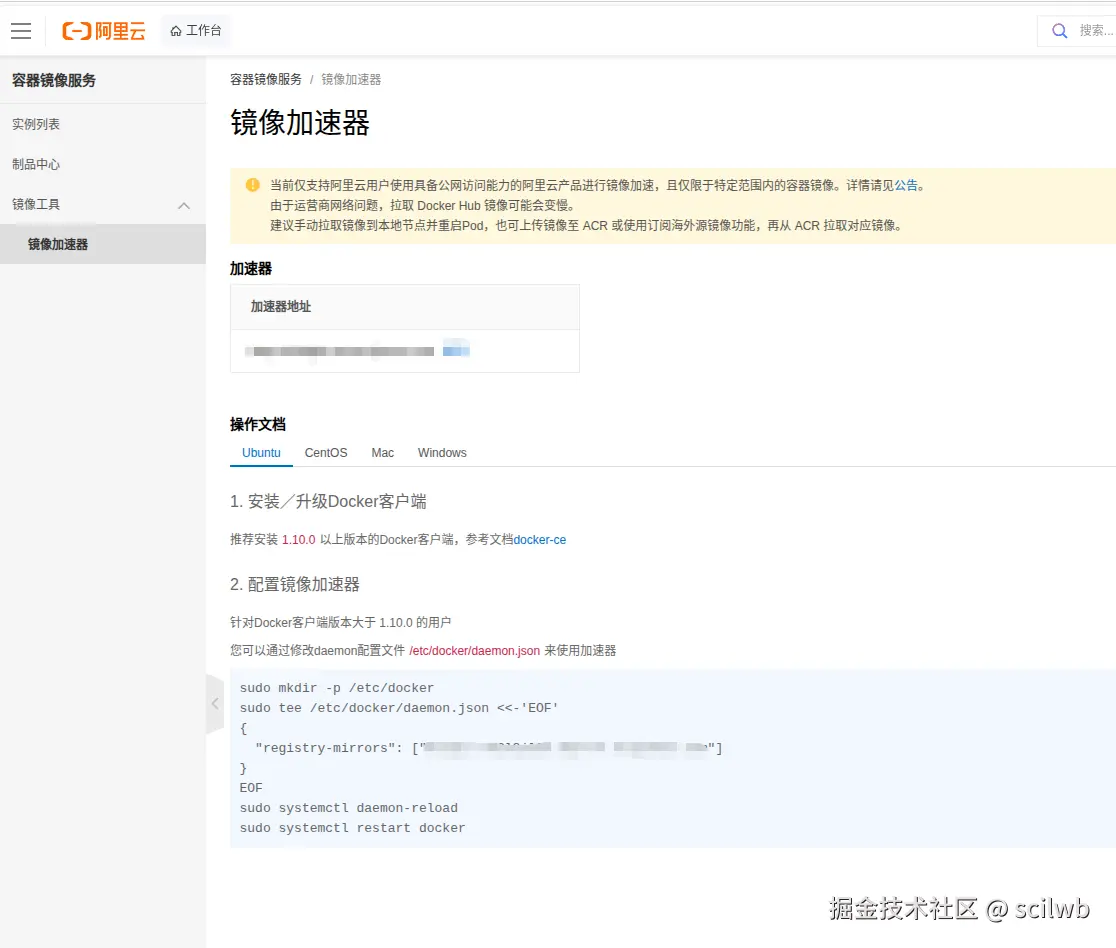Switch to the Mac tab
The height and width of the screenshot is (948, 1116).
pos(382,453)
